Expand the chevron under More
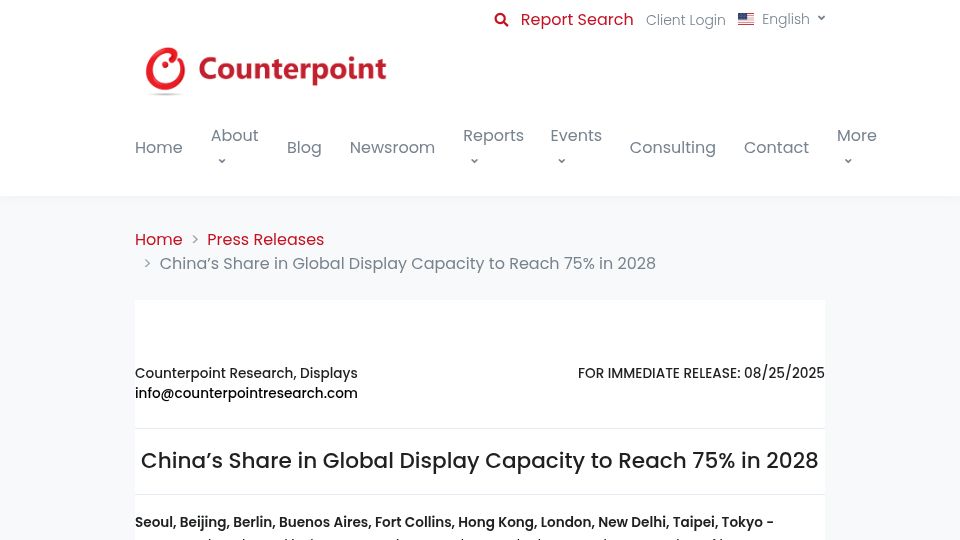Viewport: 960px width, 540px height. click(x=847, y=161)
